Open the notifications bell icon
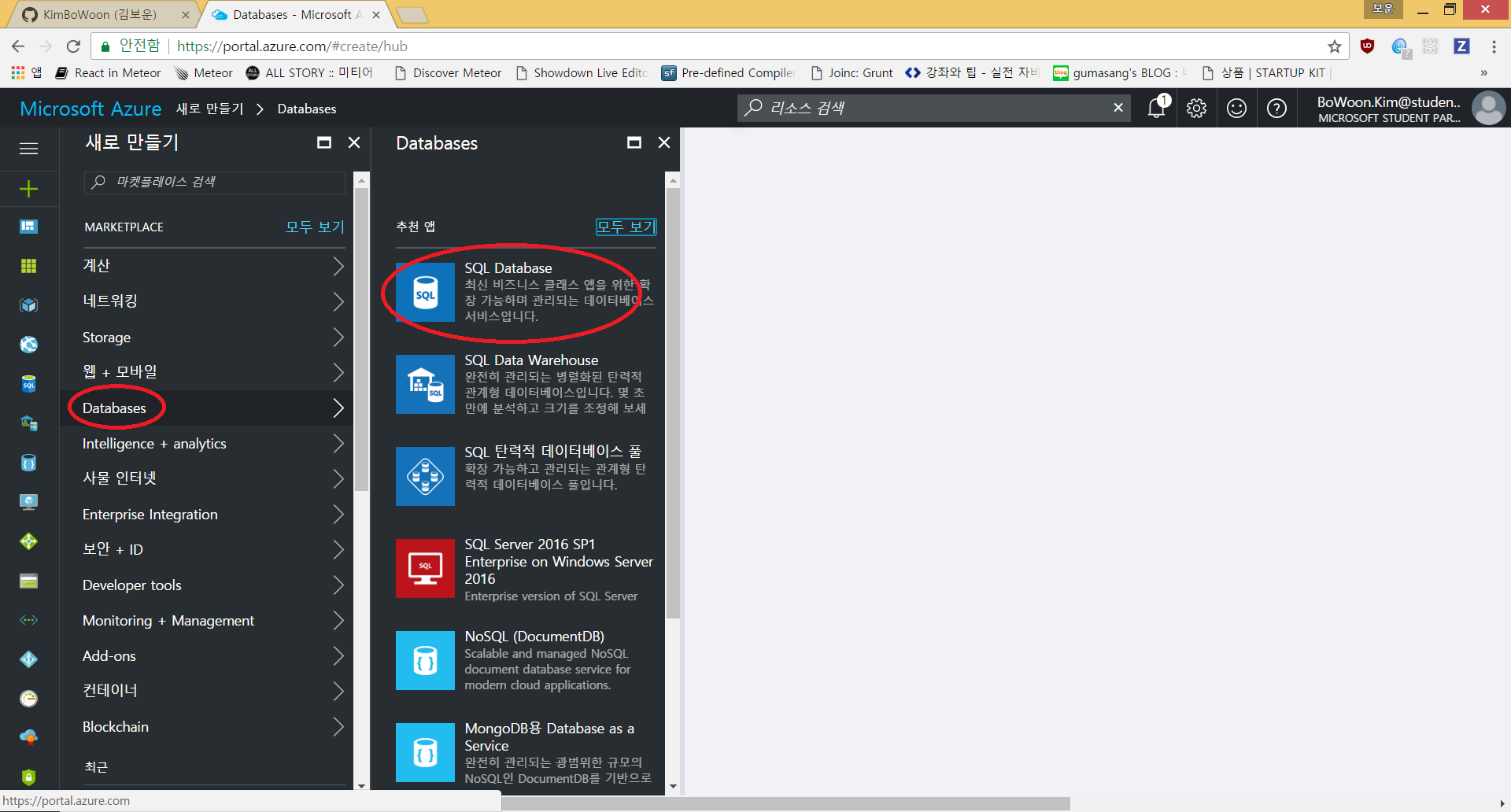The image size is (1511, 812). (1157, 108)
